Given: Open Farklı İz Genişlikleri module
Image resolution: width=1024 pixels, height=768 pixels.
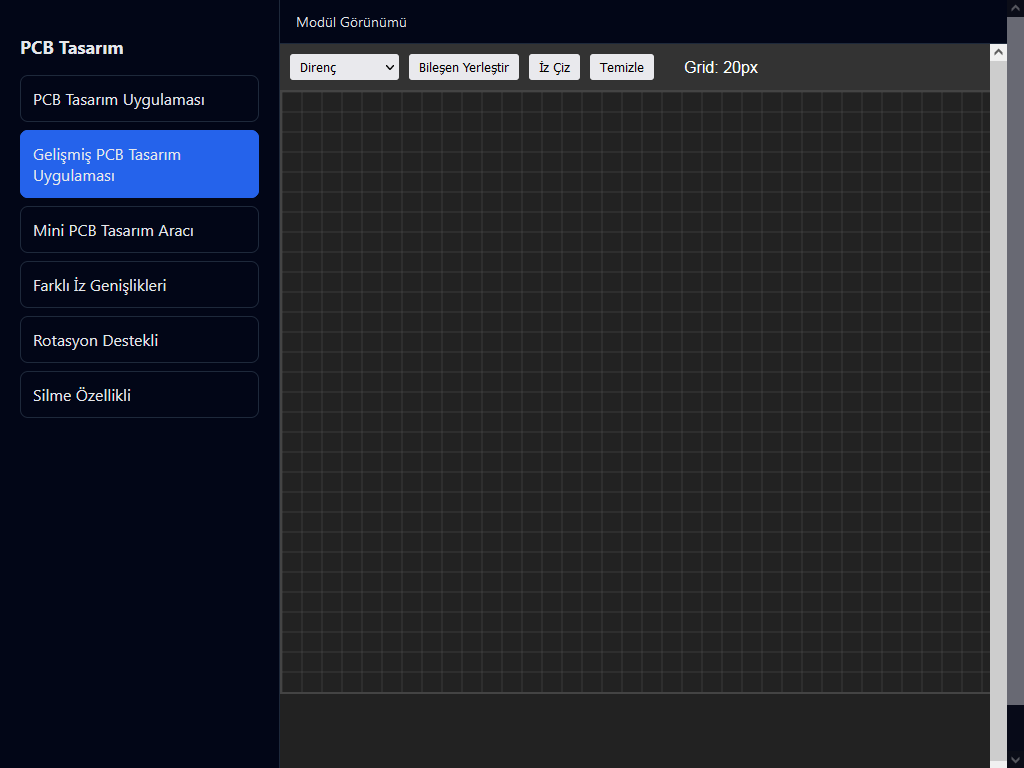Looking at the screenshot, I should tap(140, 285).
